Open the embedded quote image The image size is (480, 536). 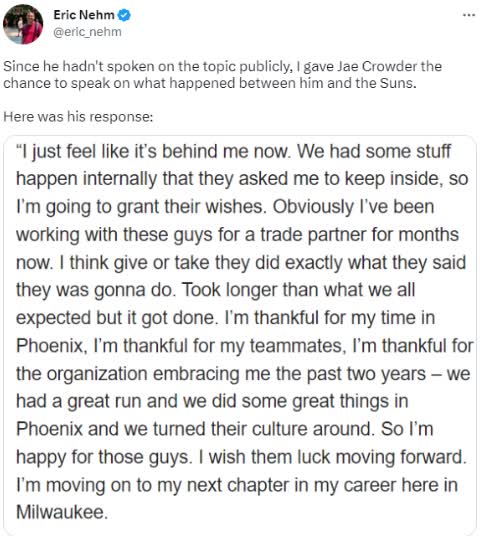click(x=240, y=335)
